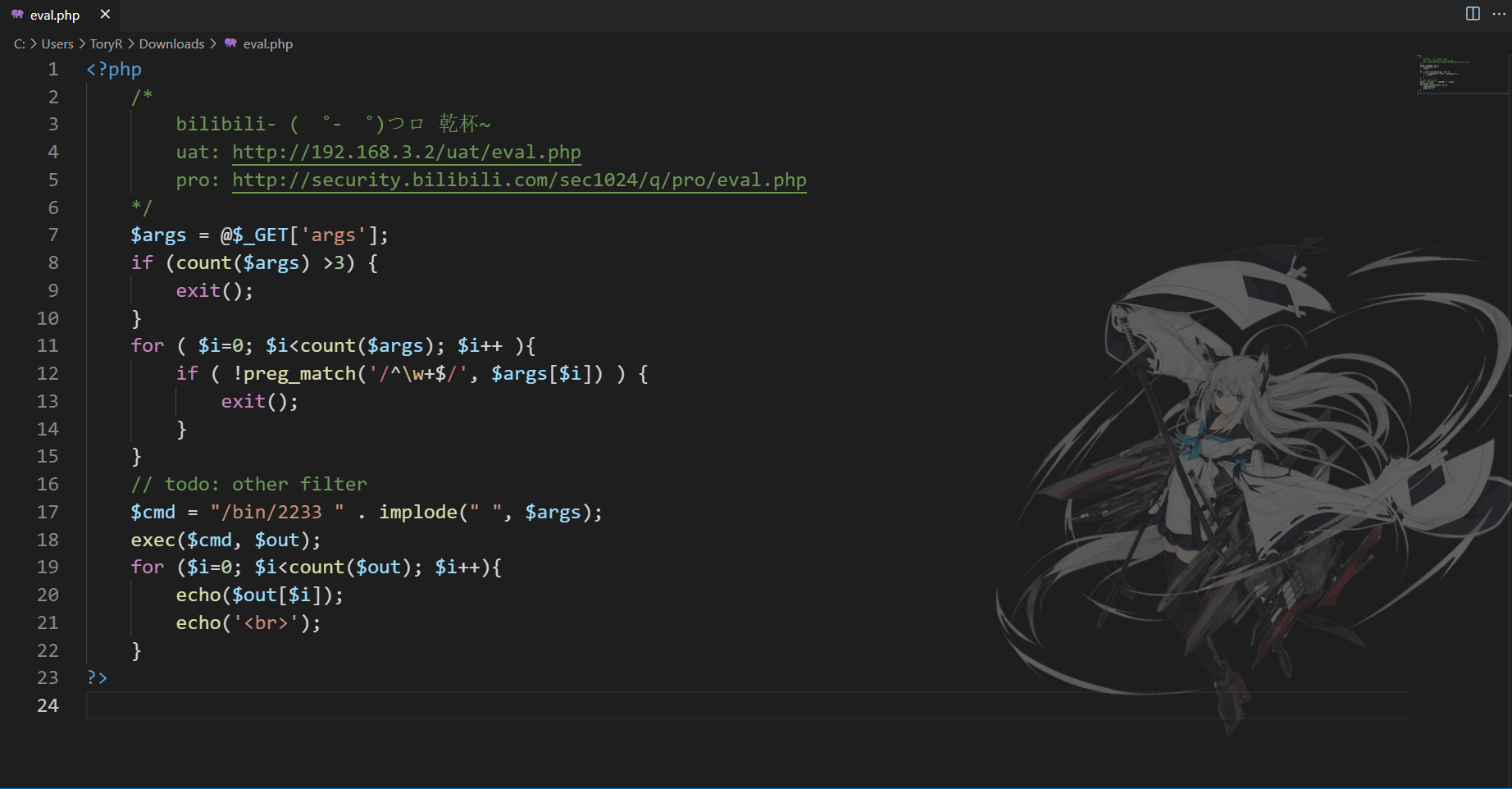Click the 'uat:' label in the comment
The image size is (1512, 789).
click(x=198, y=153)
